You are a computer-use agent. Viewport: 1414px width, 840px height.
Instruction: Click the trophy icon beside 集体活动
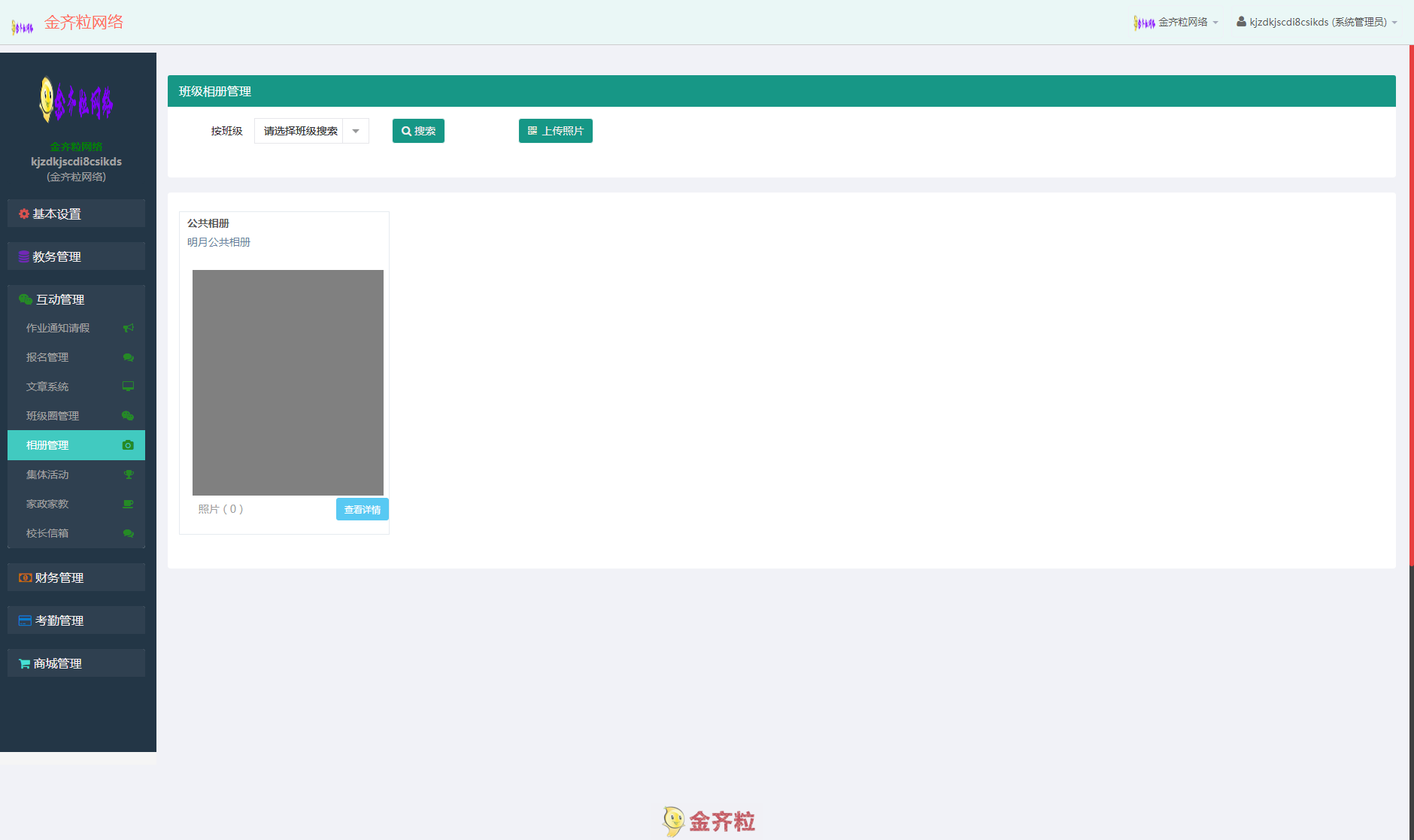(x=129, y=475)
